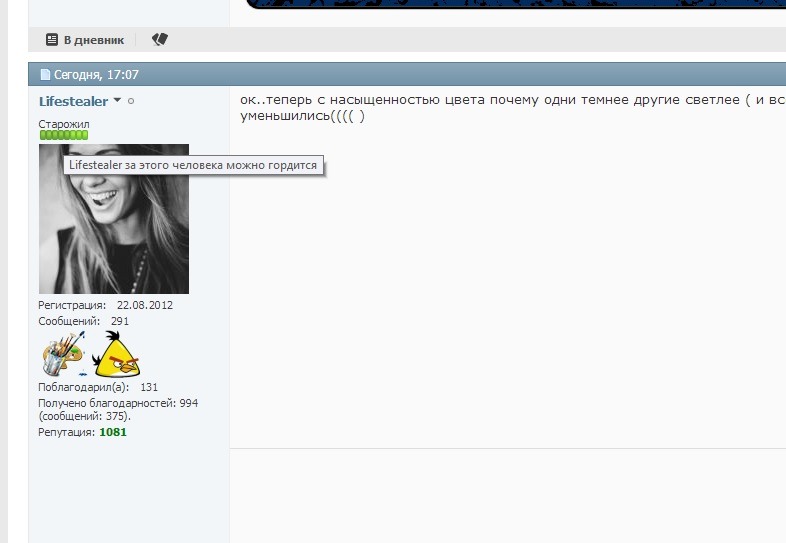Click the cards icon next to 'В дневник'
Viewport: 786px width, 543px height.
point(160,39)
